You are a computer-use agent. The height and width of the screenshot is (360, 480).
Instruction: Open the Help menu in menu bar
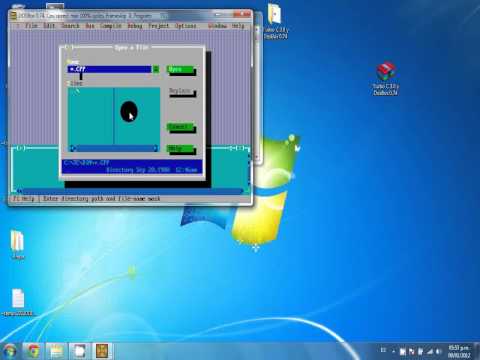click(238, 26)
